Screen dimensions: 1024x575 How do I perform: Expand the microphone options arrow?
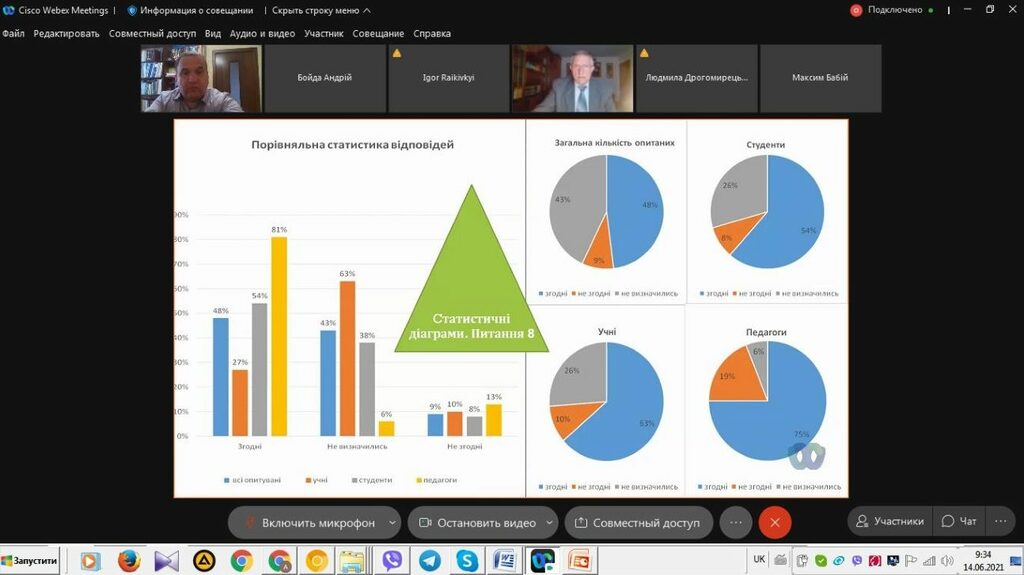(x=392, y=522)
